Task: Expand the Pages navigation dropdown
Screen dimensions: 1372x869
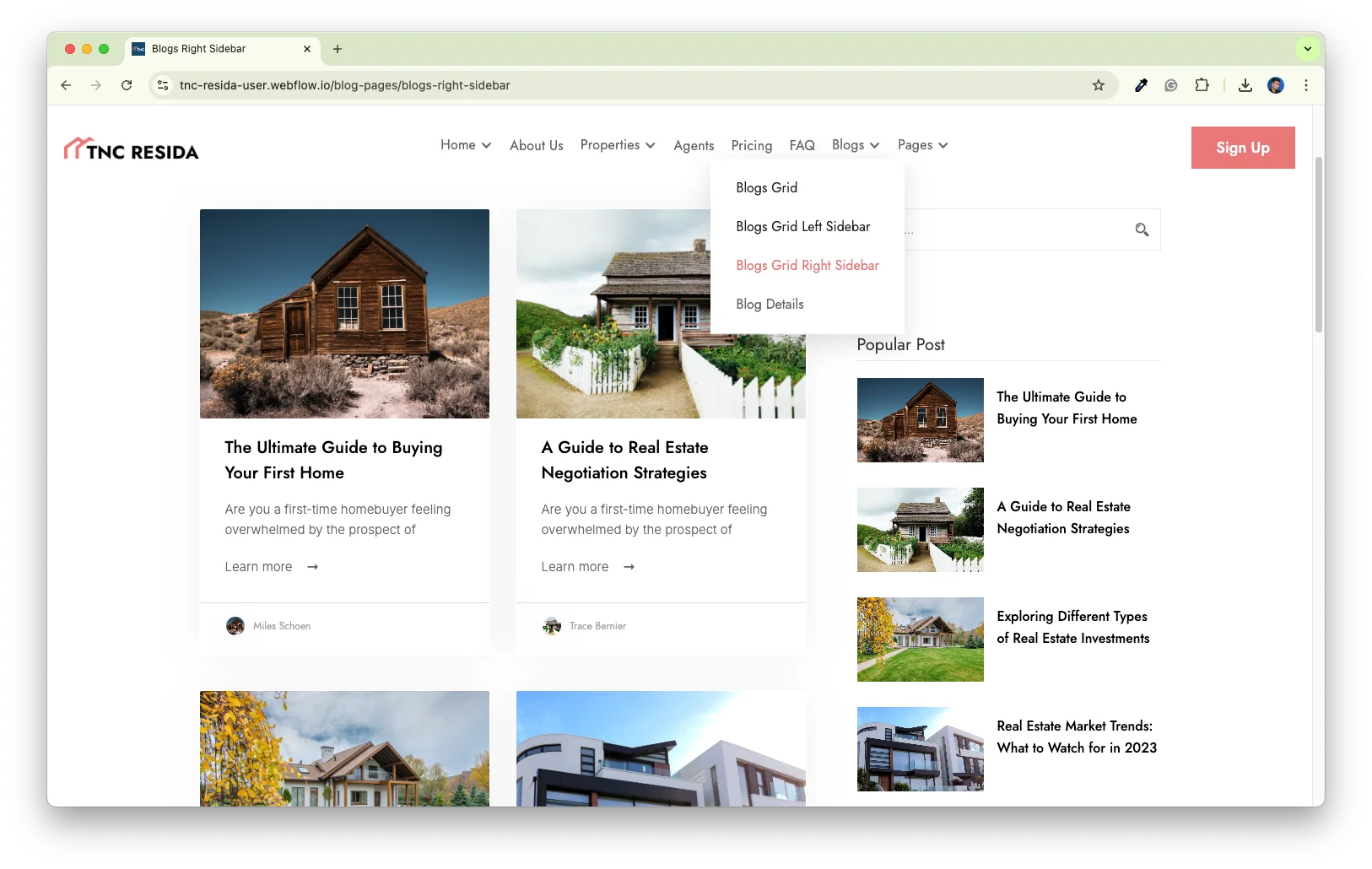Action: pyautogui.click(x=922, y=145)
